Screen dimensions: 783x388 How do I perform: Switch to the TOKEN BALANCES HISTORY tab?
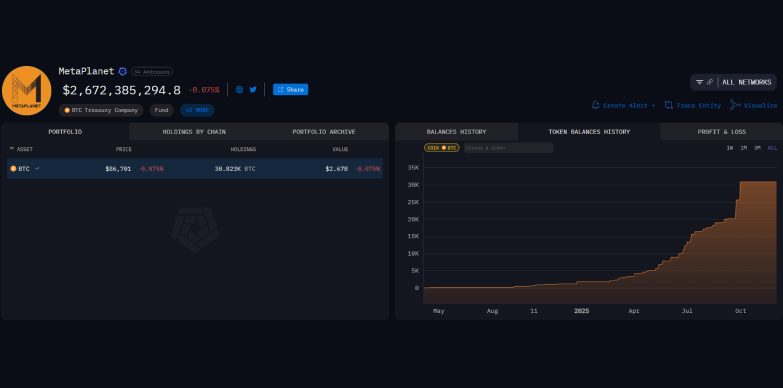point(589,132)
